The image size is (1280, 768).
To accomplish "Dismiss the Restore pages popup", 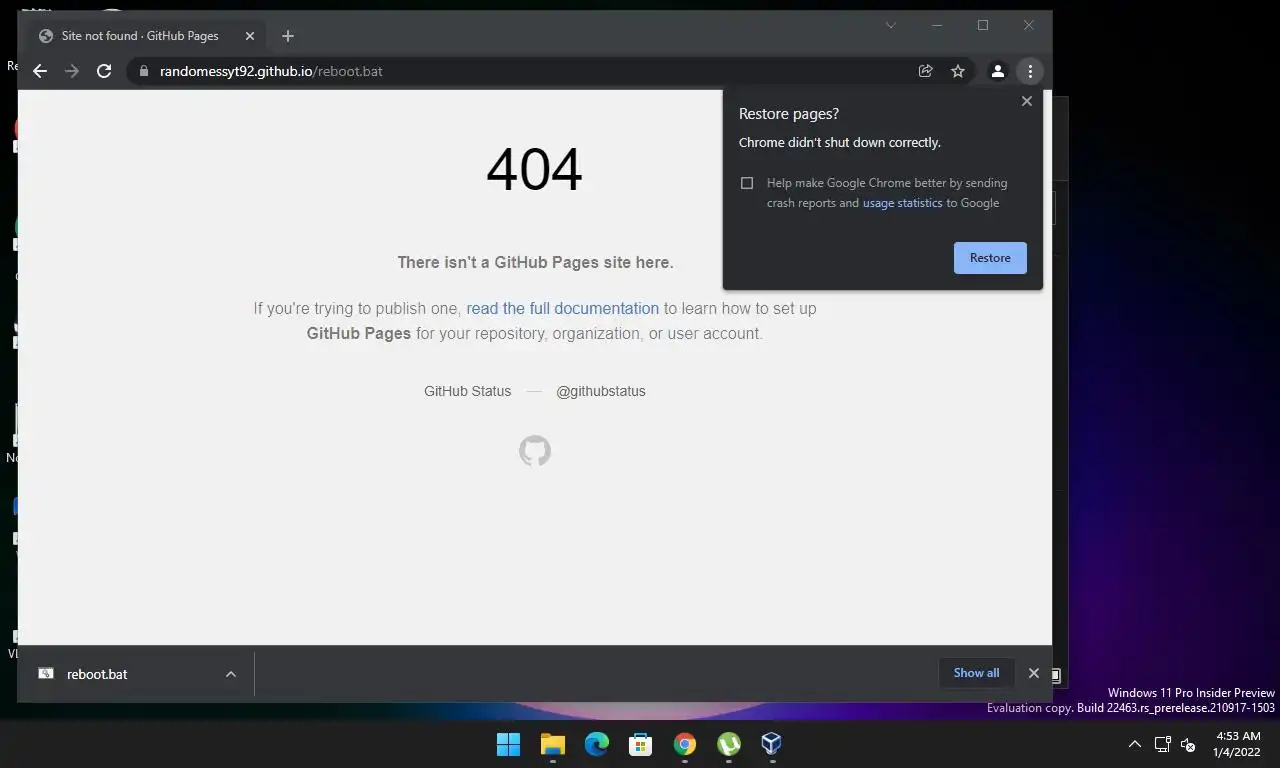I will point(1027,101).
